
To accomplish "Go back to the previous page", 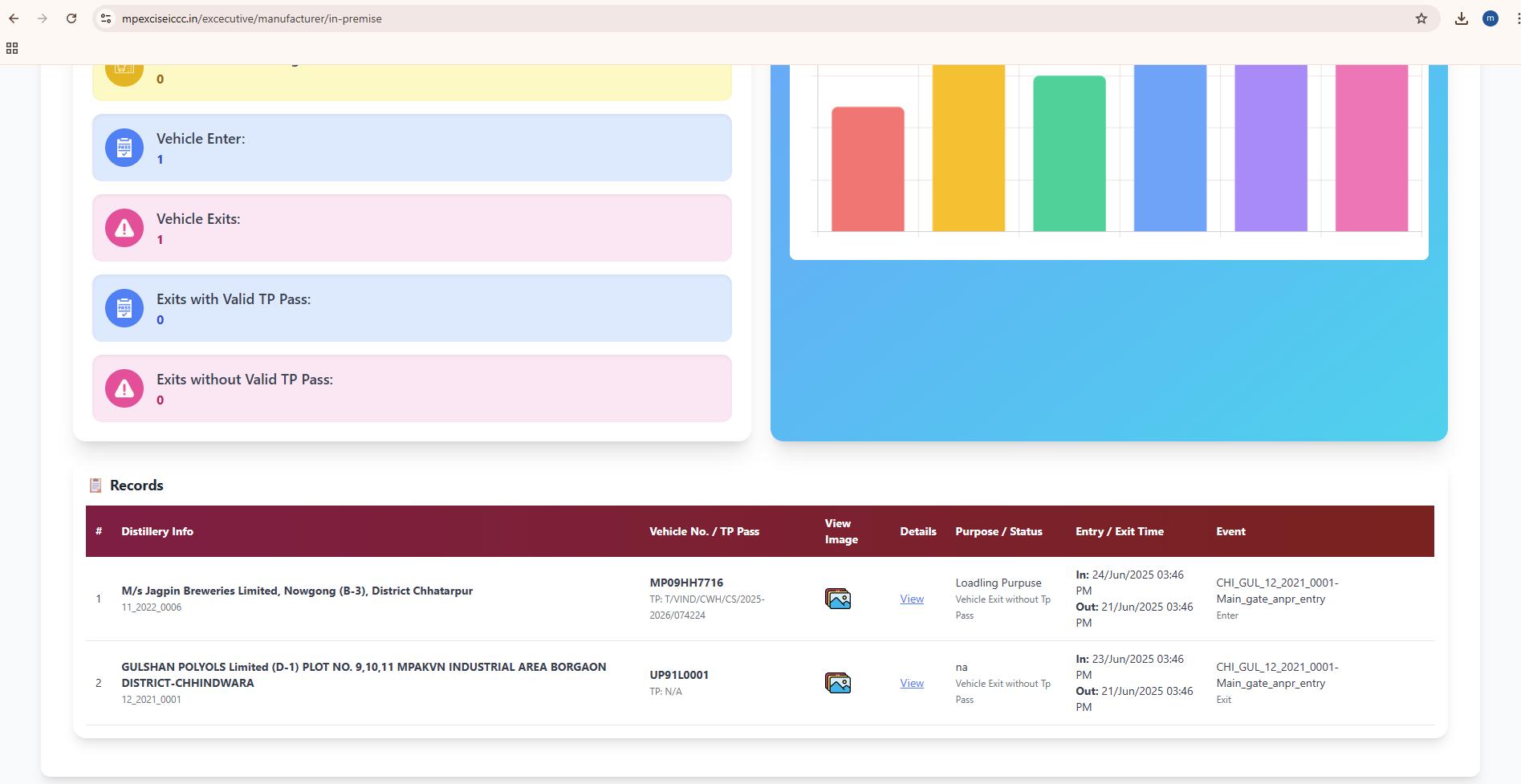I will coord(14,18).
